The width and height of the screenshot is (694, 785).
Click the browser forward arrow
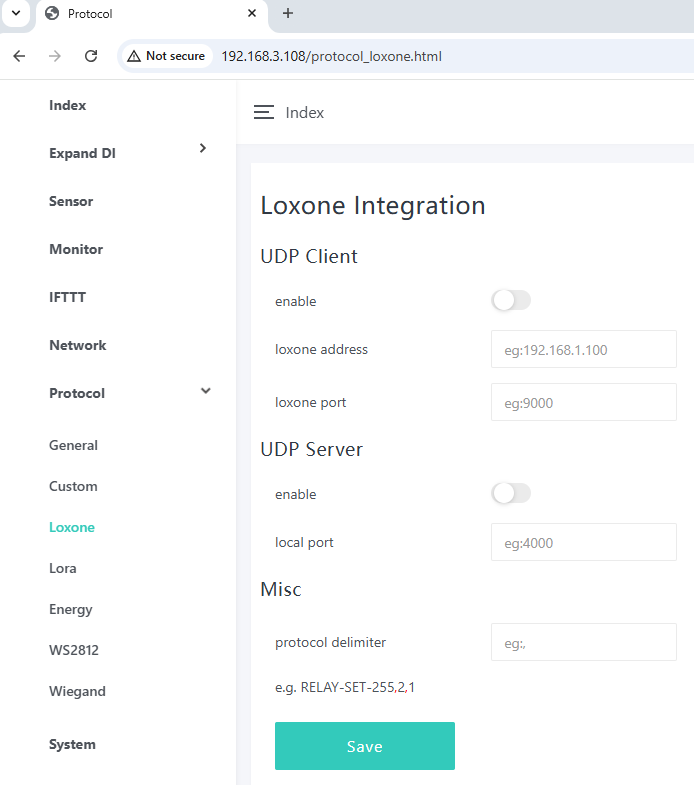(x=55, y=56)
